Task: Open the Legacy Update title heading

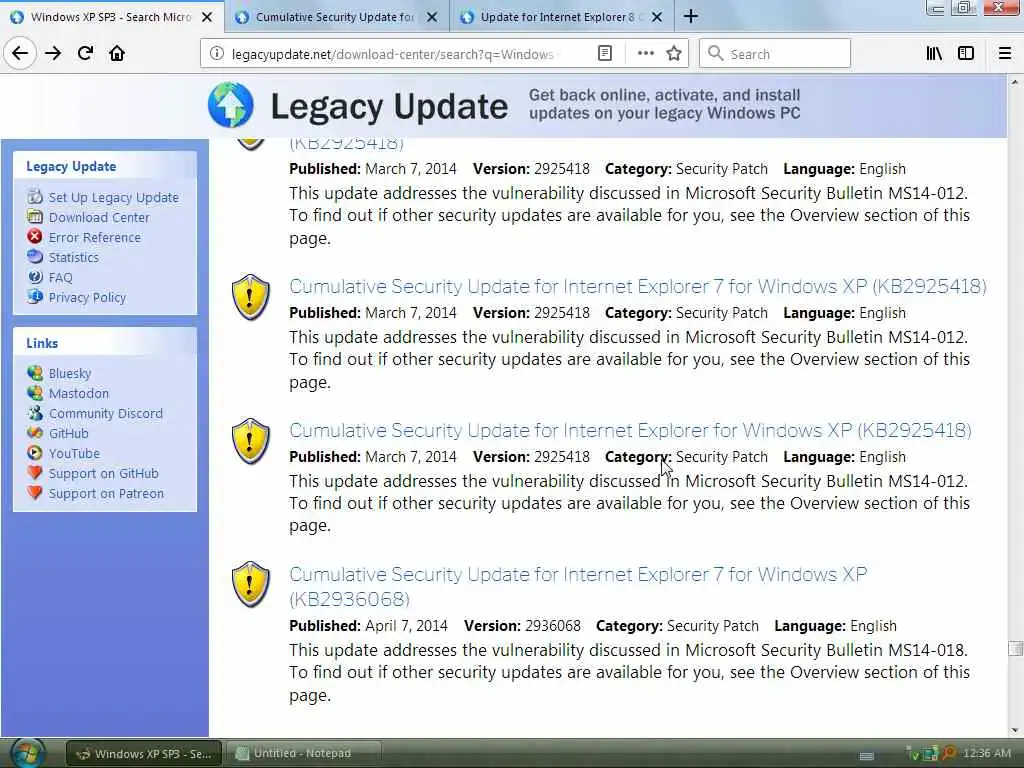Action: [x=389, y=106]
